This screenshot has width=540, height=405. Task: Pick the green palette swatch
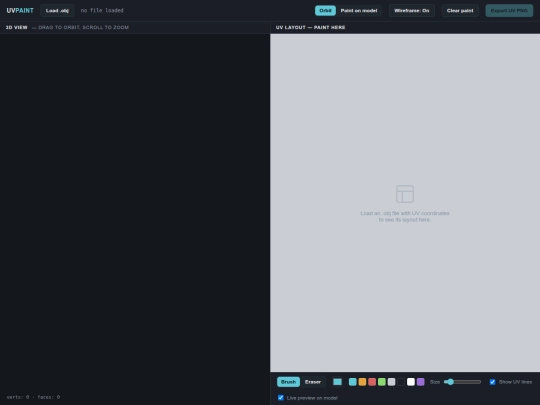[382, 382]
